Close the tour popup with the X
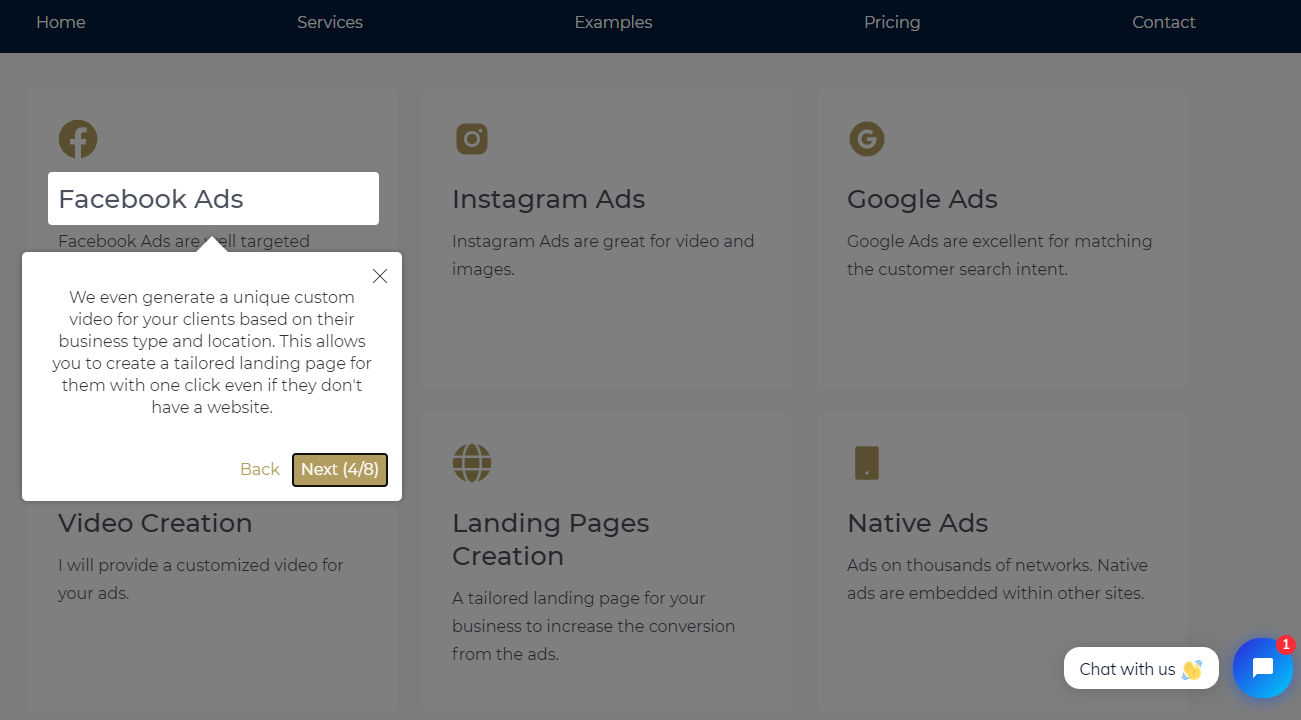 [380, 276]
